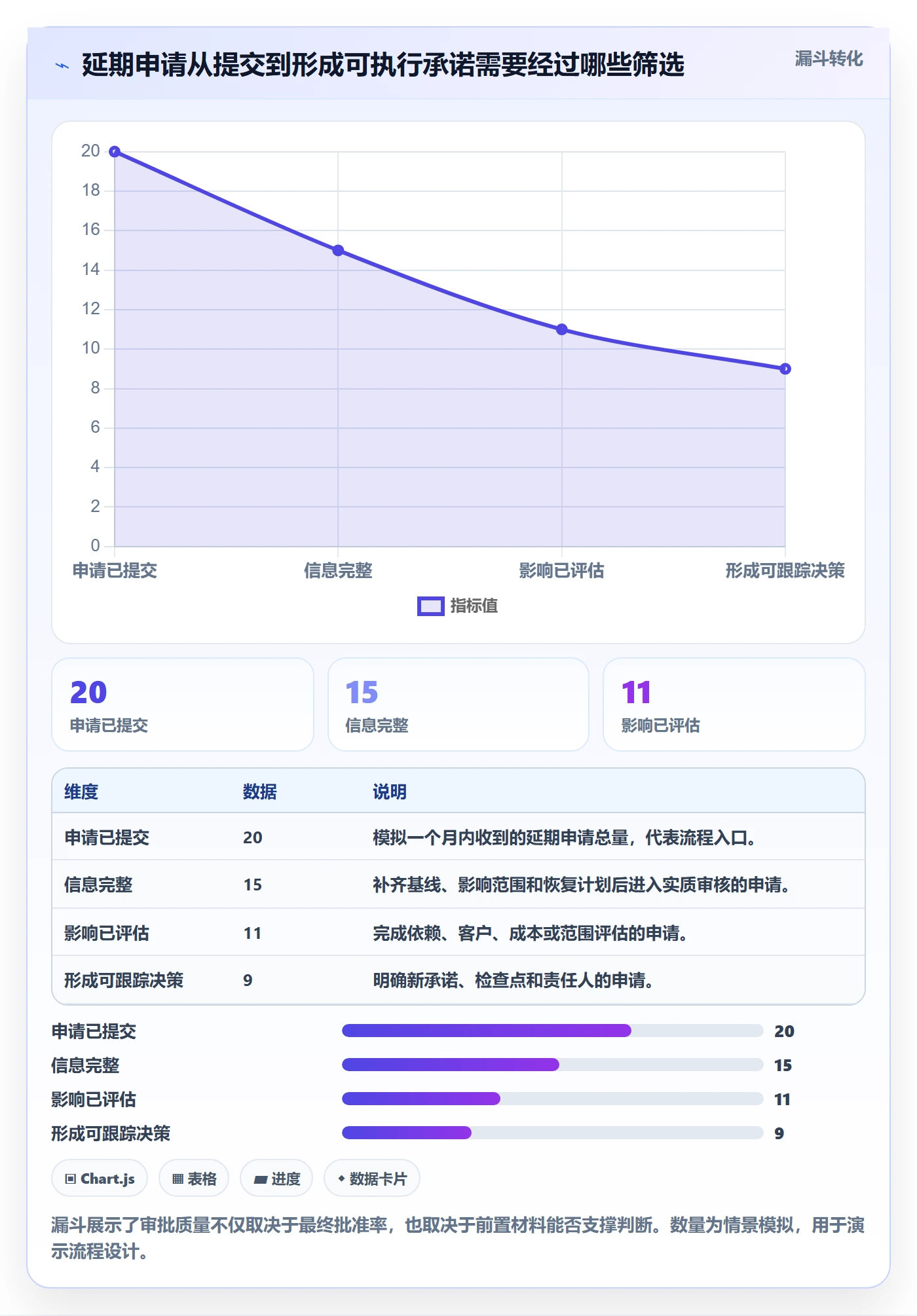The height and width of the screenshot is (1316, 917).
Task: Click the table data value 20
Action: pyautogui.click(x=253, y=837)
